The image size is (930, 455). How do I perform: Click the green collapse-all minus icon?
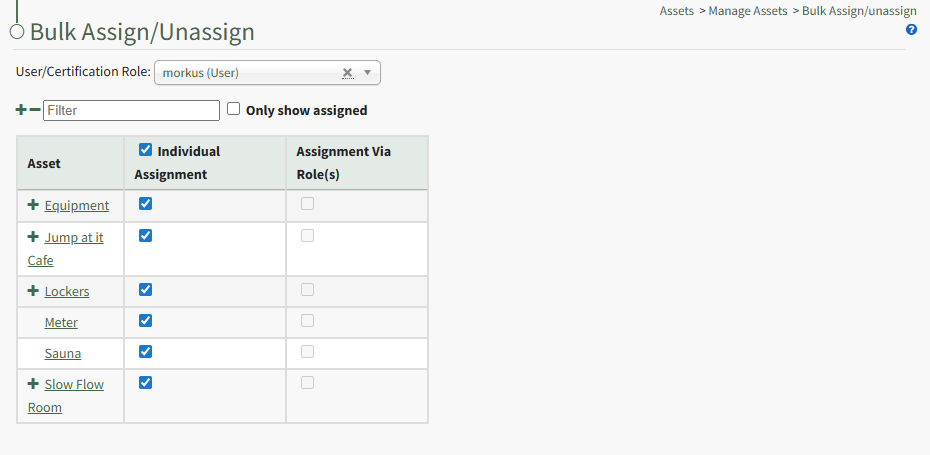35,110
